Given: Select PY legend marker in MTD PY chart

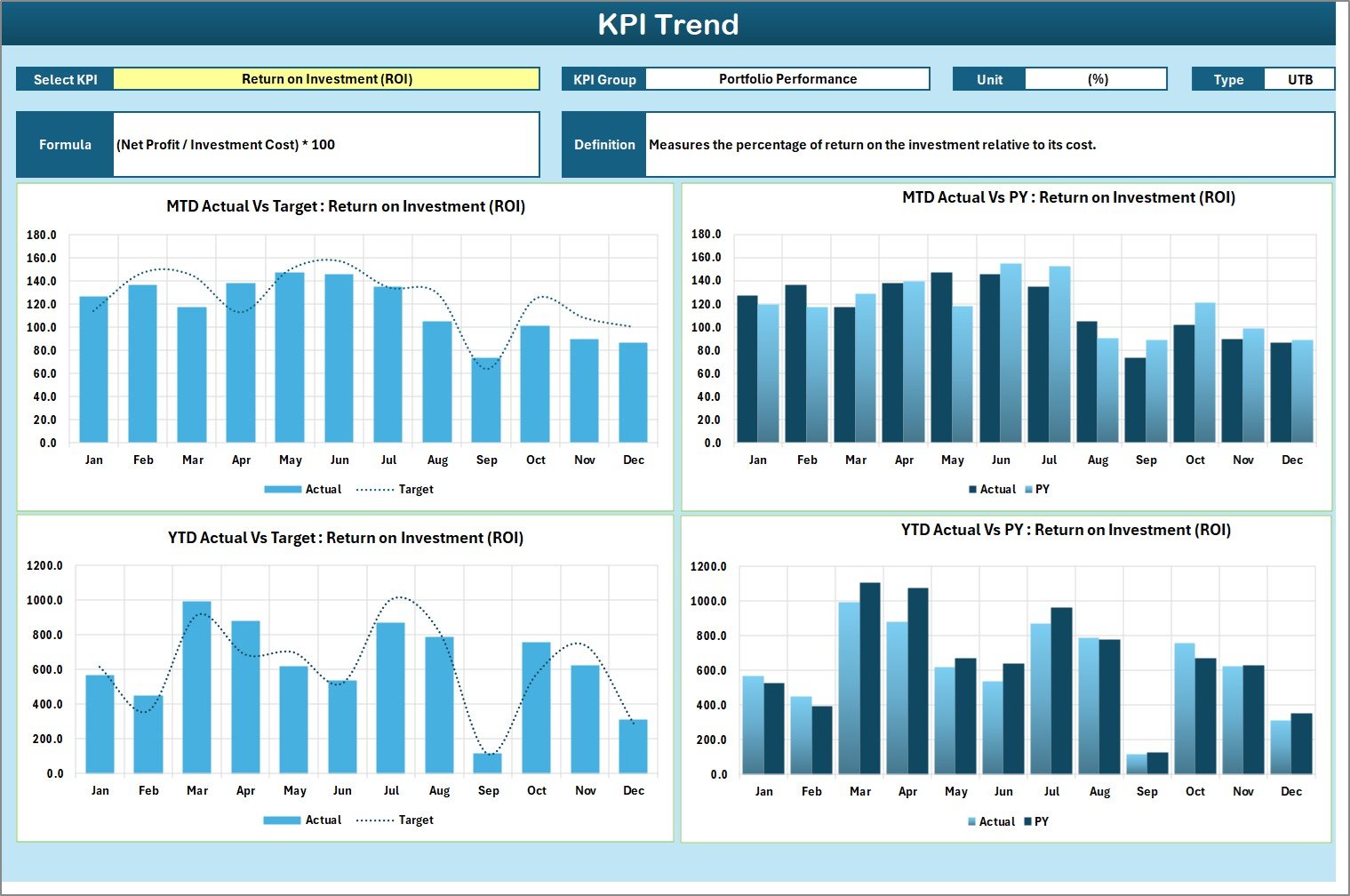Looking at the screenshot, I should pyautogui.click(x=1029, y=490).
